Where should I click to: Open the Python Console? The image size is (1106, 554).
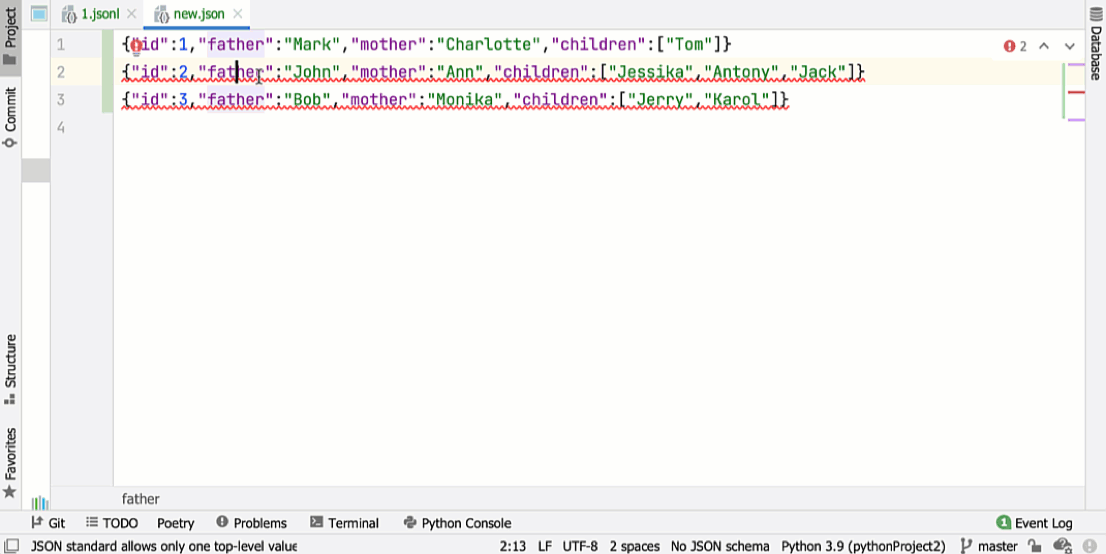pos(457,523)
